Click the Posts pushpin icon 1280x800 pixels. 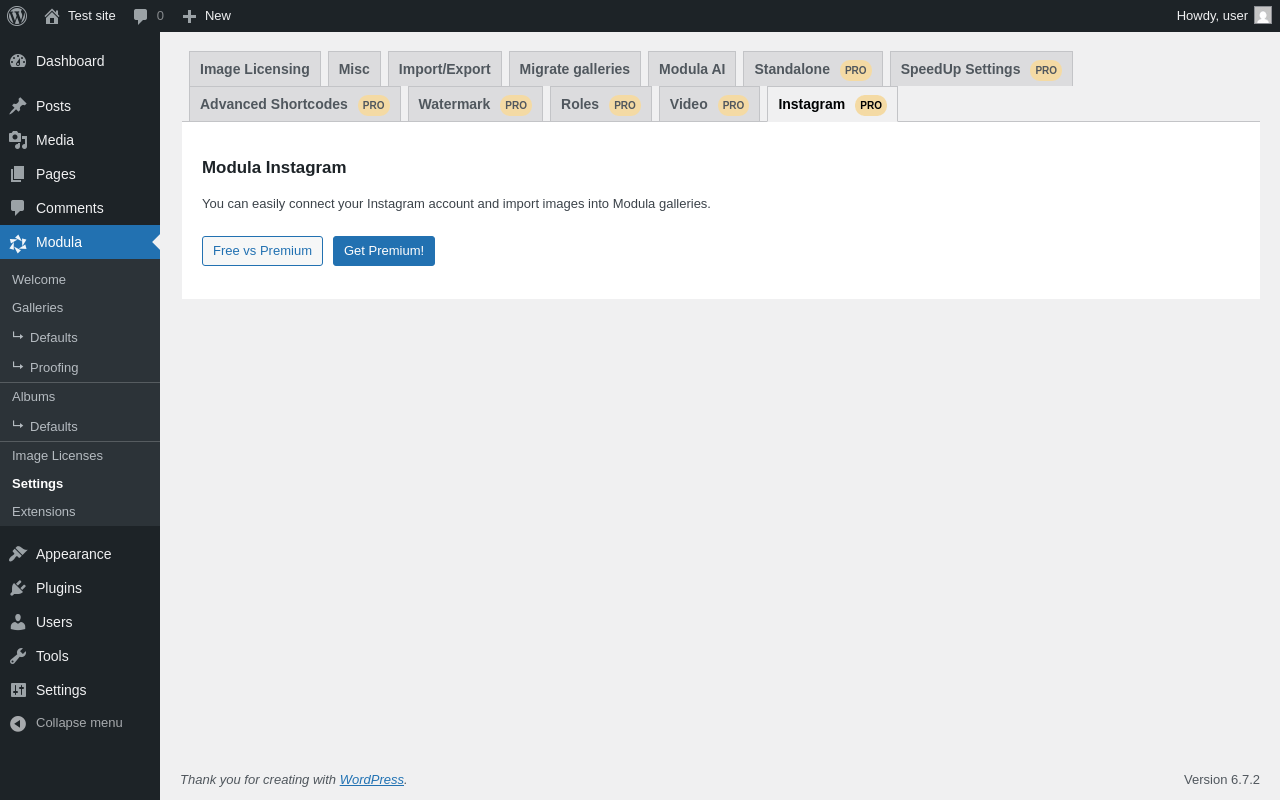coord(18,106)
